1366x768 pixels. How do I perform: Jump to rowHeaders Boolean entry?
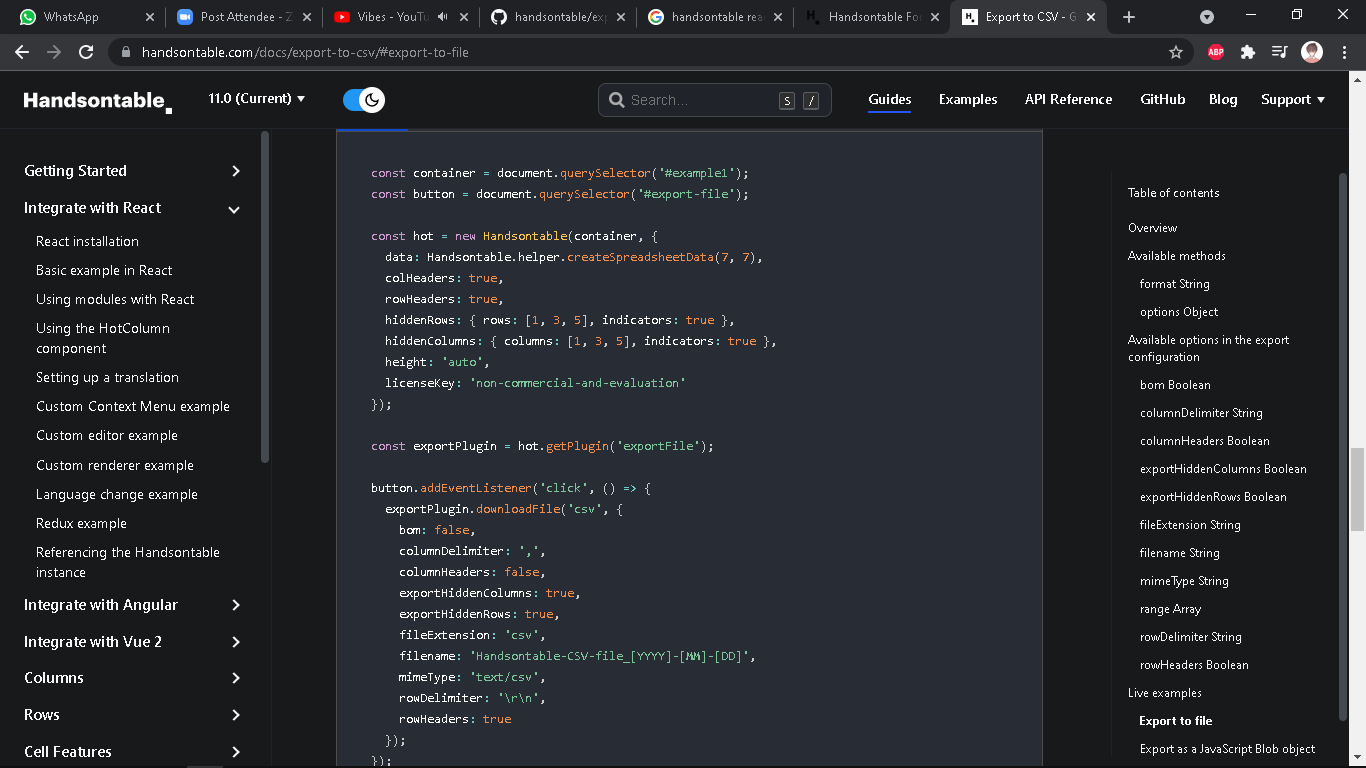tap(1194, 665)
